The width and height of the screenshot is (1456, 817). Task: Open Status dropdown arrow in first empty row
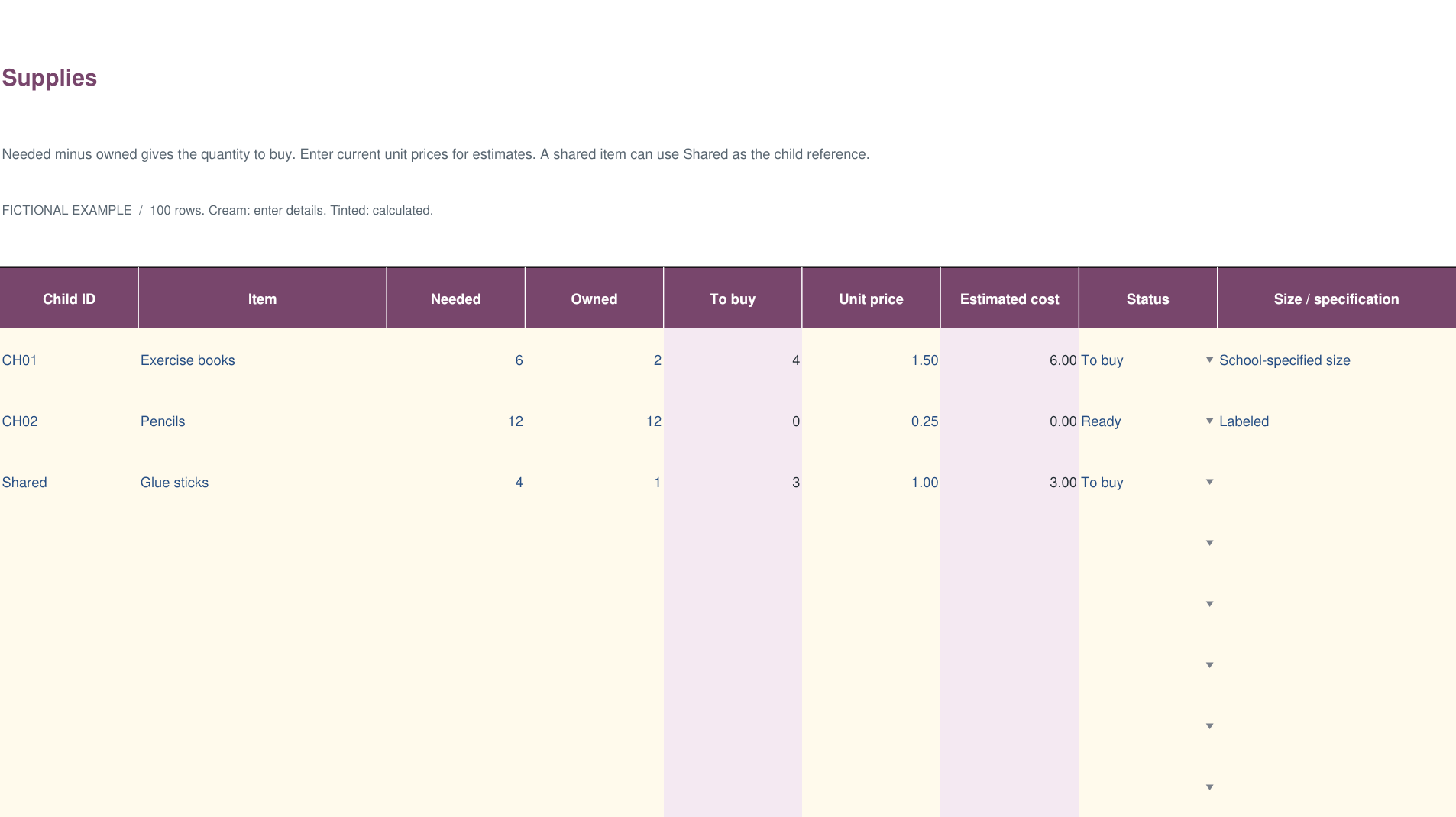(1209, 543)
